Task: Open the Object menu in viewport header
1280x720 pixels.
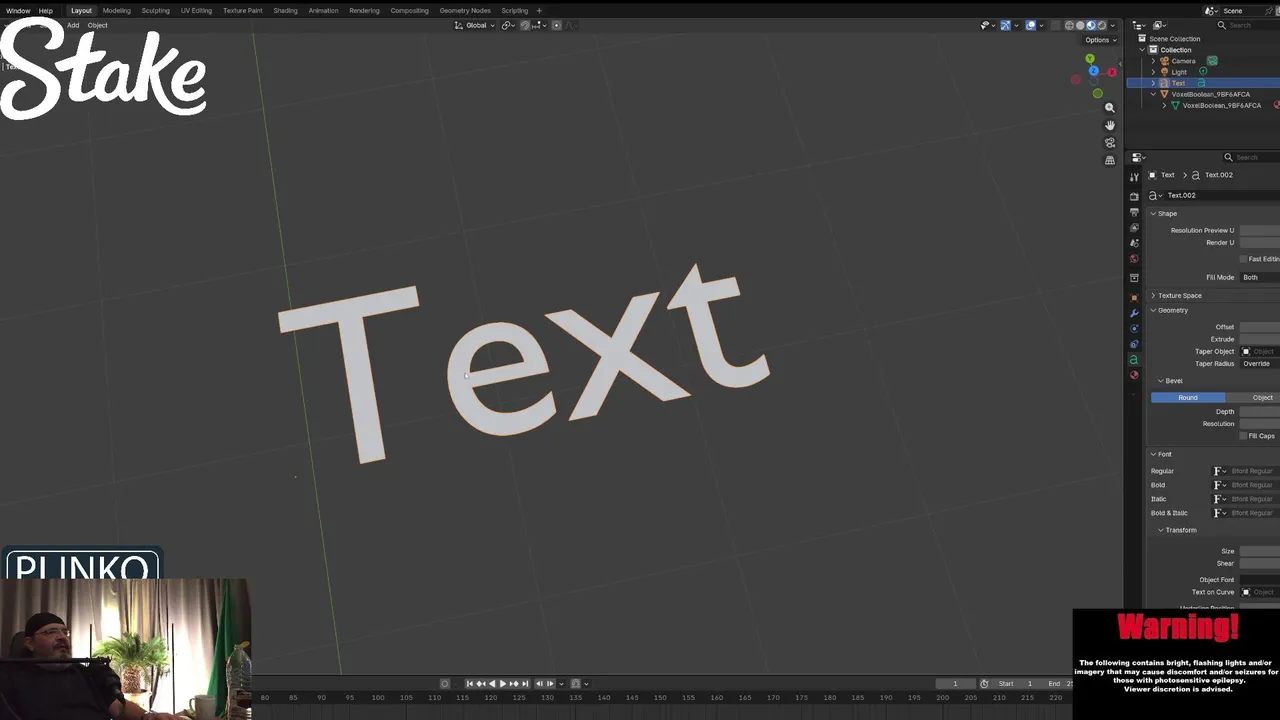Action: [97, 25]
